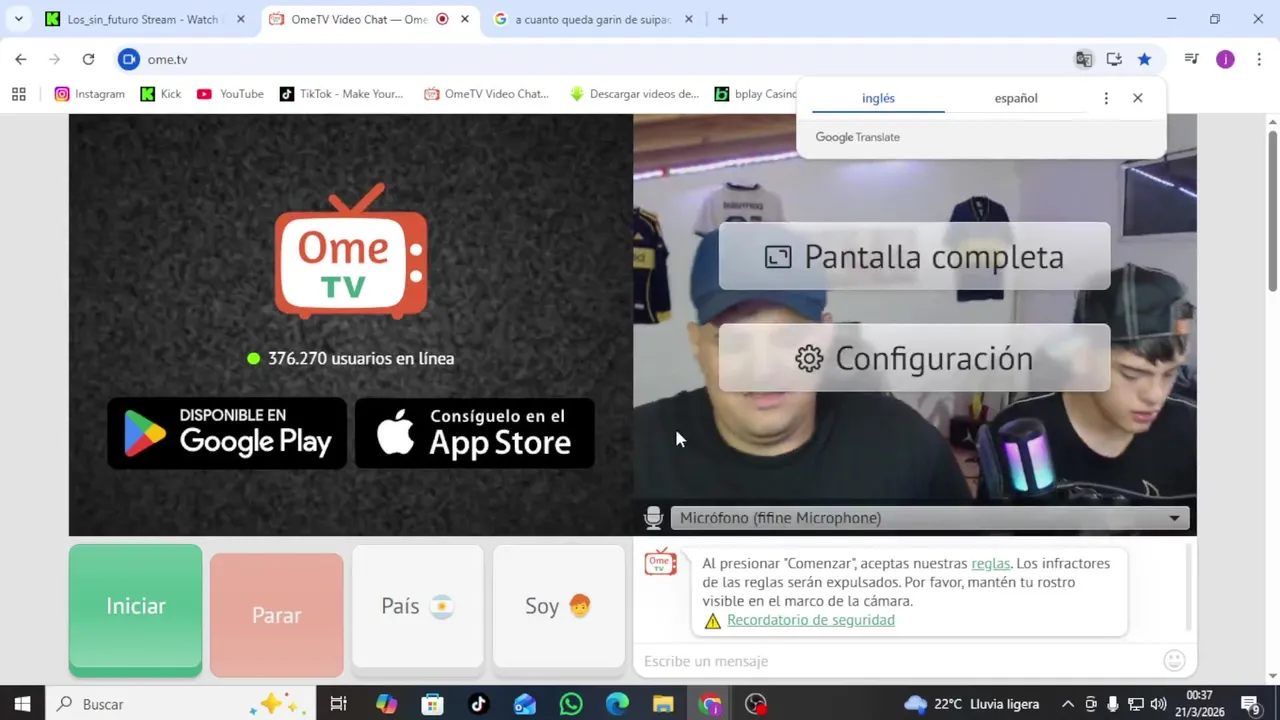Open the Chrome apps grid in bookmarks bar
1280x720 pixels.
pos(18,94)
